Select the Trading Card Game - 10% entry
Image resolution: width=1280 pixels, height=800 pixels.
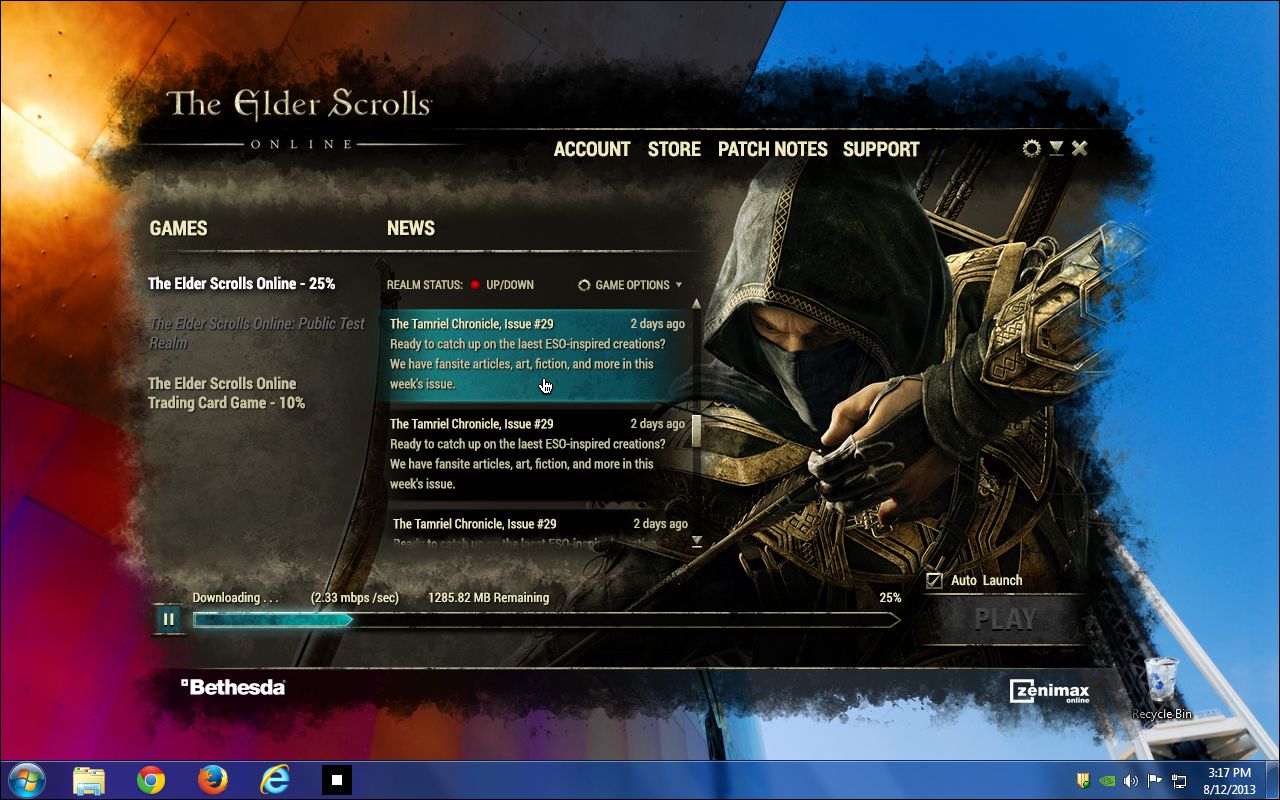point(226,393)
